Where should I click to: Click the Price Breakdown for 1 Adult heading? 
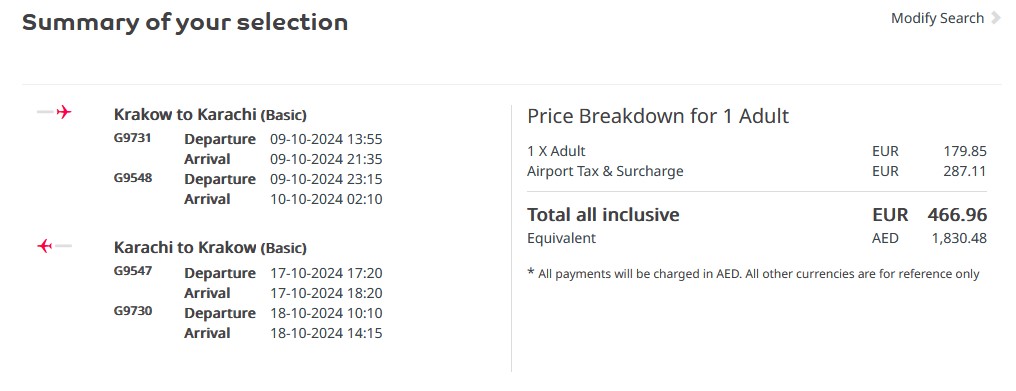(x=658, y=116)
